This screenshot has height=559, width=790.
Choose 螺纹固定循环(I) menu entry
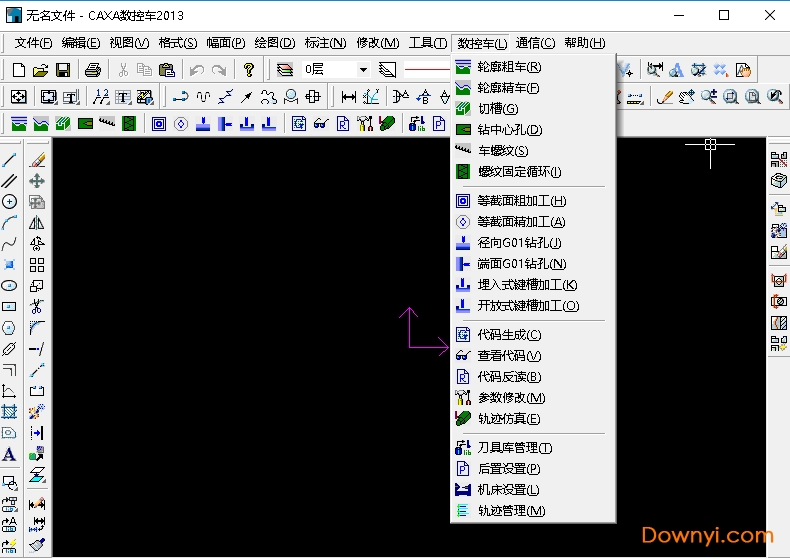coord(533,172)
